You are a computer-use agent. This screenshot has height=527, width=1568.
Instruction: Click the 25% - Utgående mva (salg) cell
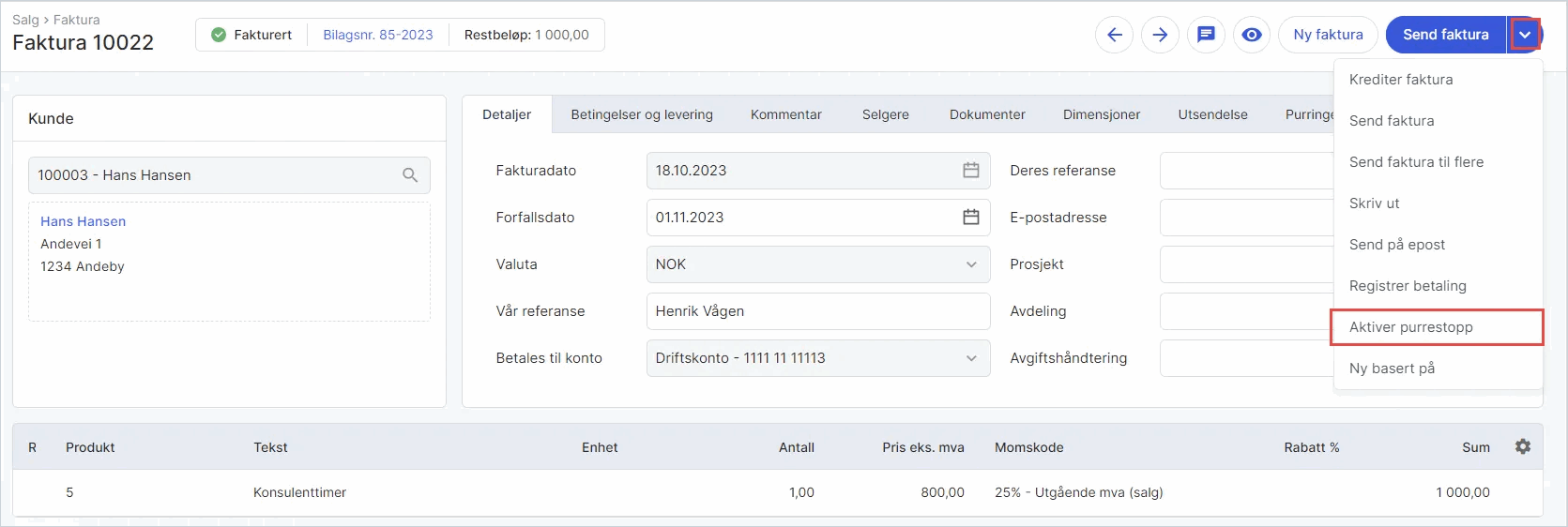click(1079, 492)
